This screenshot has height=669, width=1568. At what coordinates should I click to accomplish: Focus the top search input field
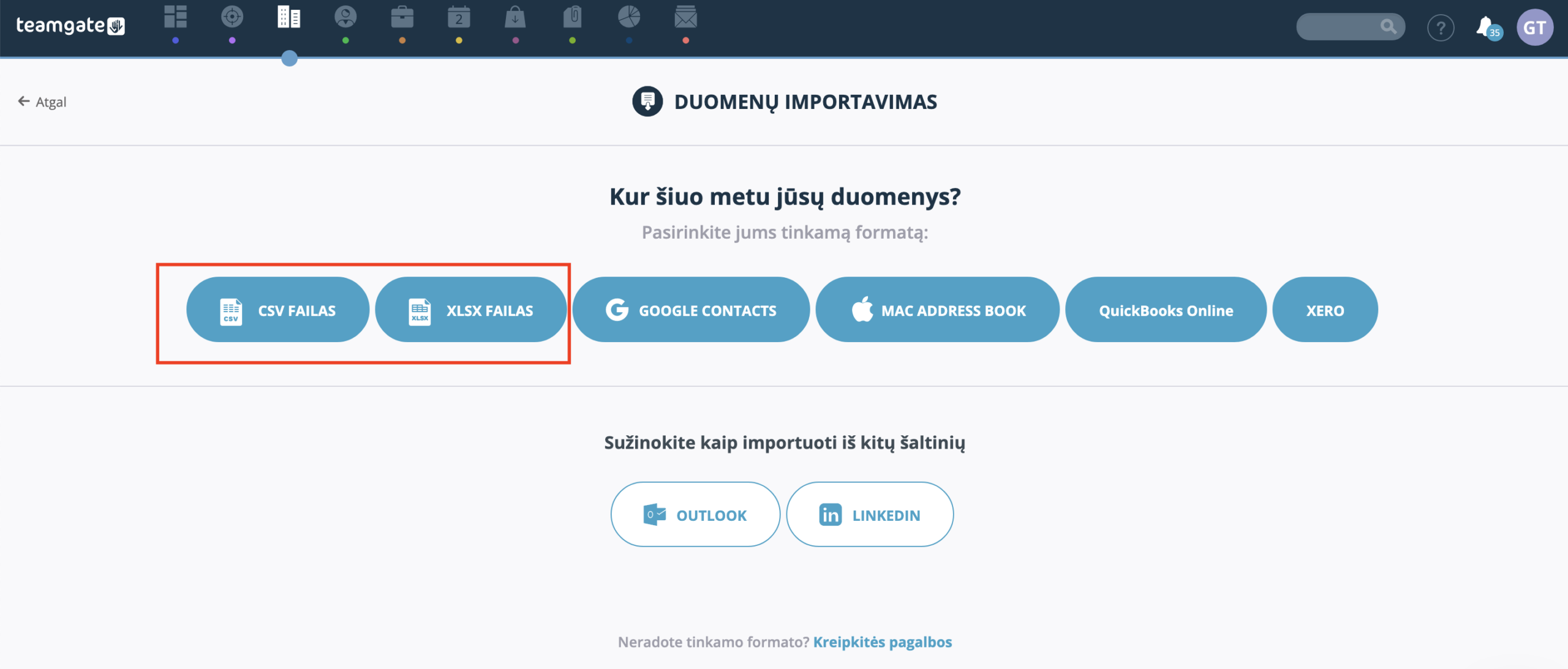click(1350, 26)
